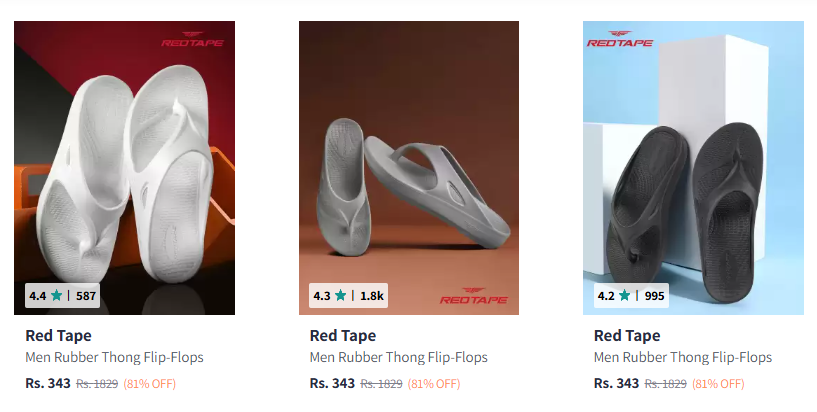Click the green star on 4.2 rating
The image size is (817, 412).
click(x=624, y=295)
